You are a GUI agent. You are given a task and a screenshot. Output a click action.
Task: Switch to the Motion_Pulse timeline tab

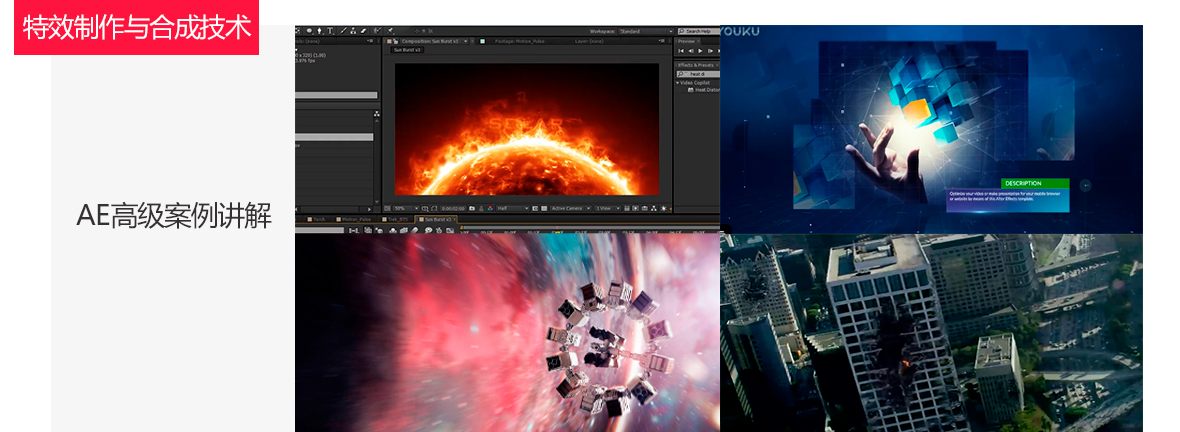coord(357,219)
